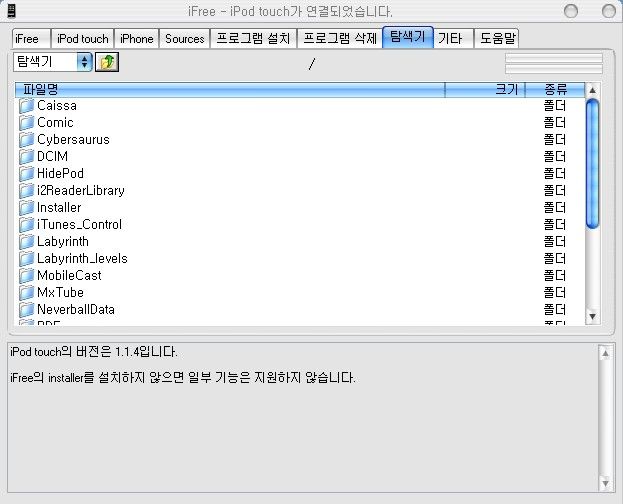623x504 pixels.
Task: Click the DCIM folder icon
Action: pyautogui.click(x=27, y=157)
